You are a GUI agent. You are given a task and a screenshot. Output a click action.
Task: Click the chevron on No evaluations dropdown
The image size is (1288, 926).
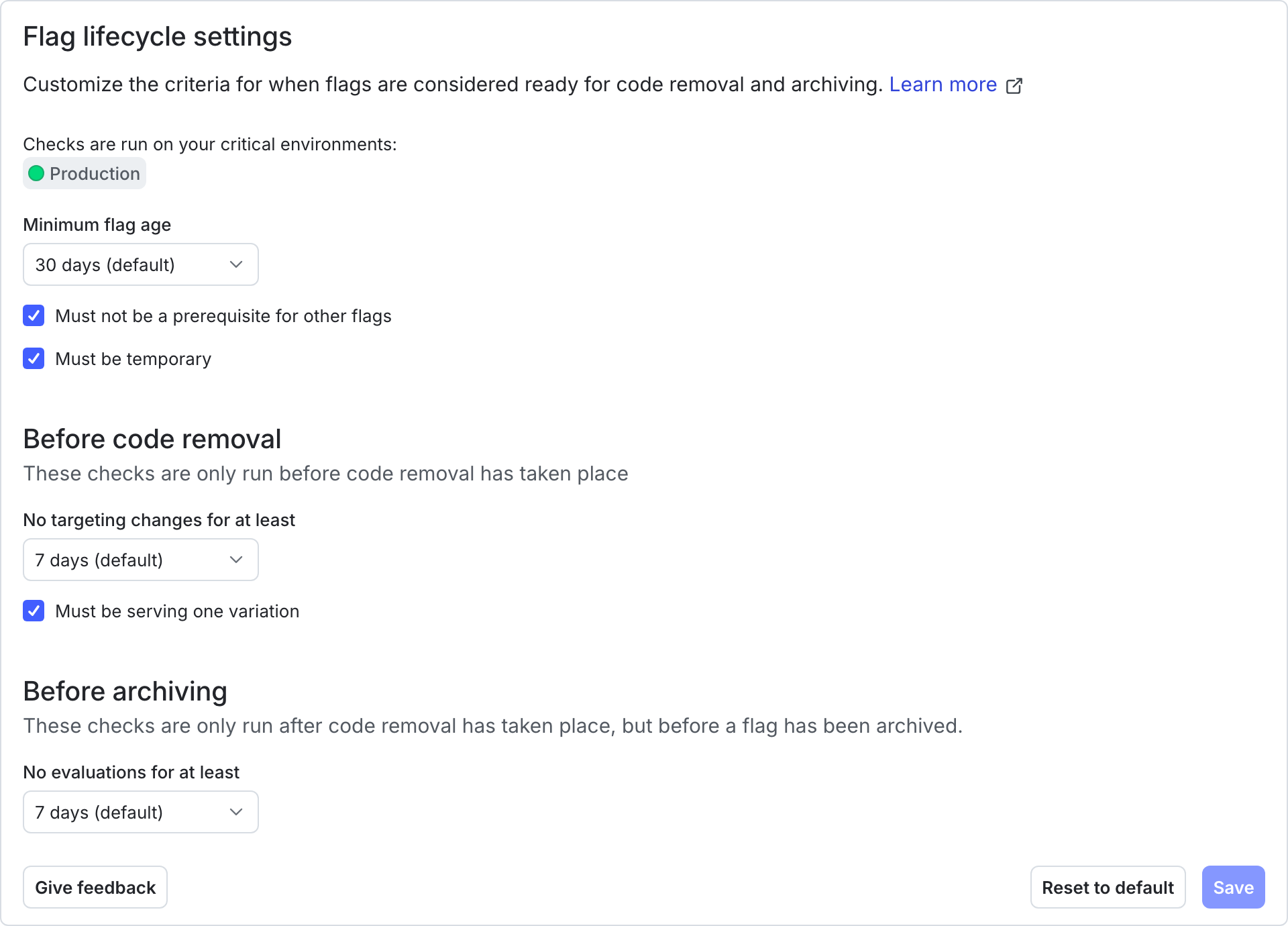pos(235,812)
